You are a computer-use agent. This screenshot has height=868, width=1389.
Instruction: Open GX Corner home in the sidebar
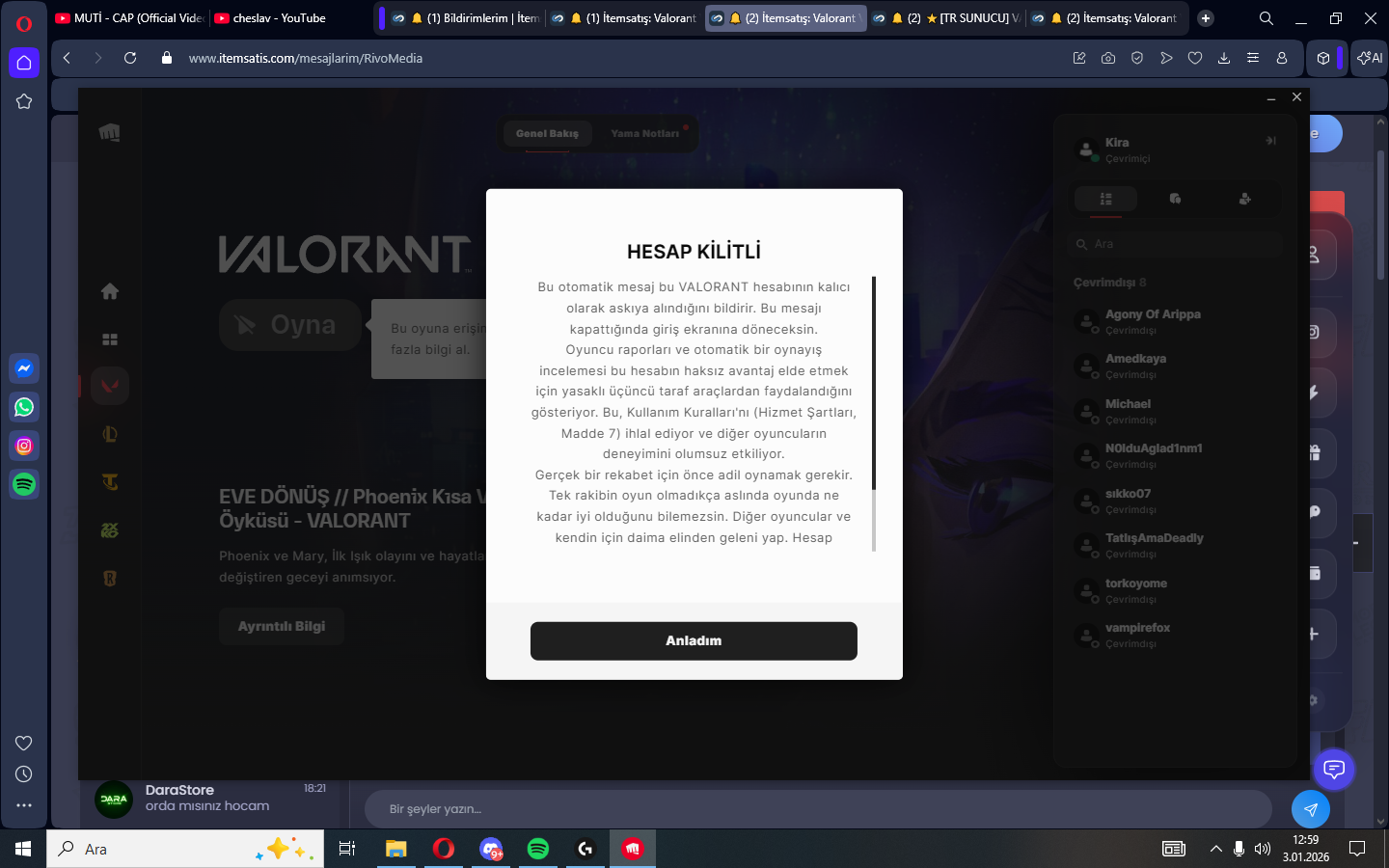24,63
